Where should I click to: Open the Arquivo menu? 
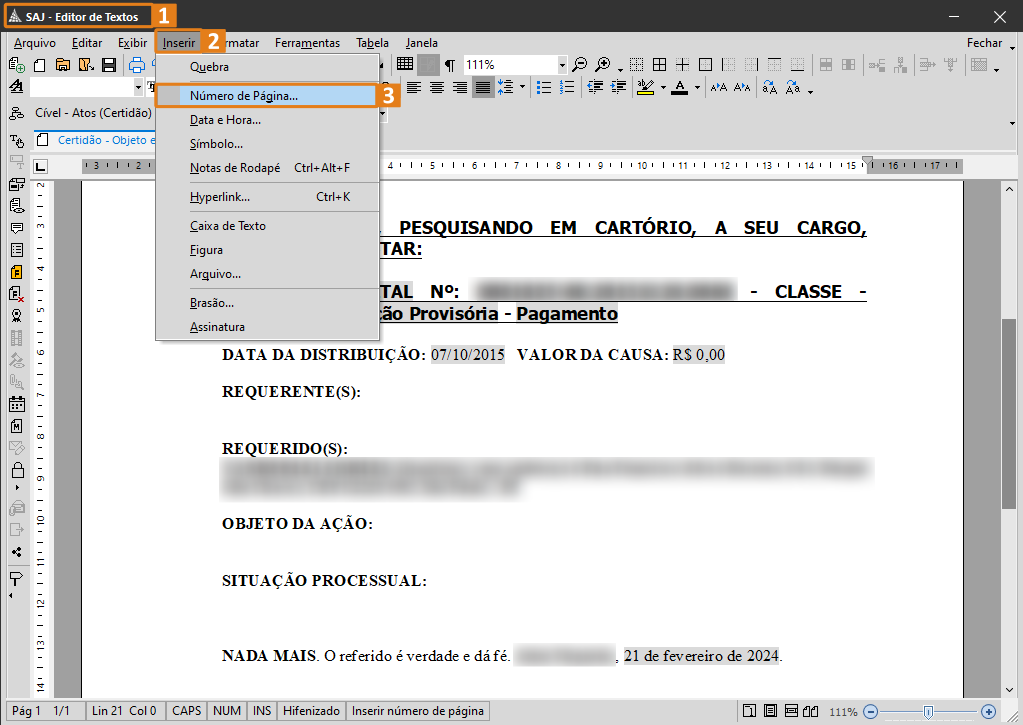pyautogui.click(x=35, y=43)
